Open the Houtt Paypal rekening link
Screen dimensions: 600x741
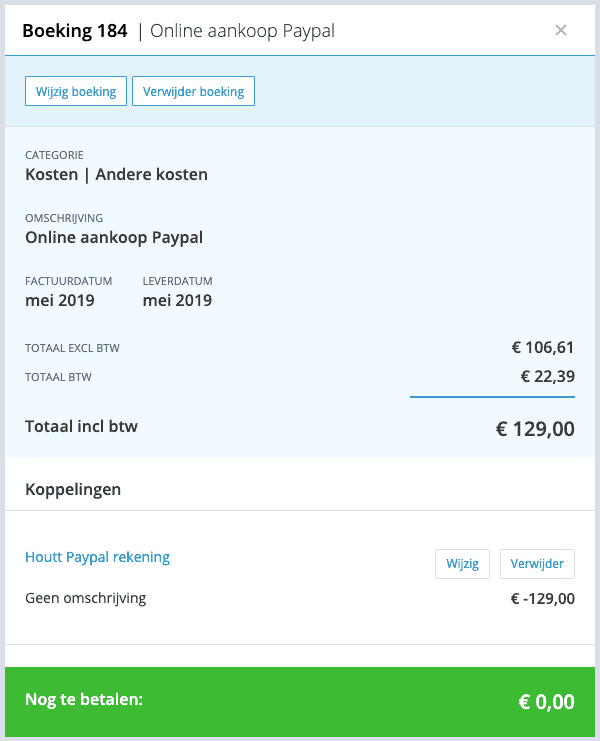point(97,557)
